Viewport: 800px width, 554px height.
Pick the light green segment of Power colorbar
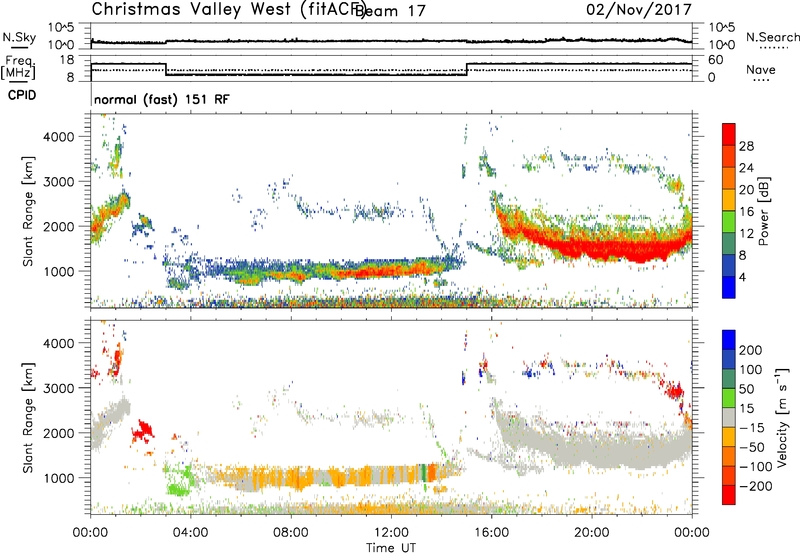729,221
